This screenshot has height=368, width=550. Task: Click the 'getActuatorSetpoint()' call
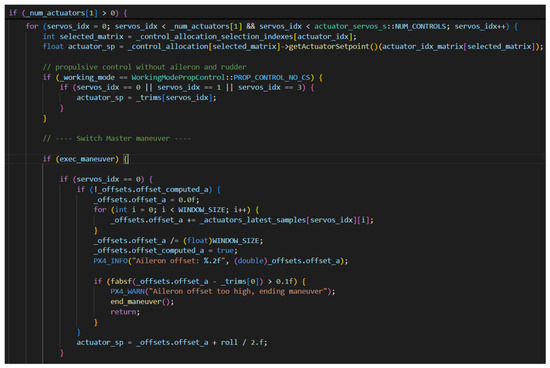point(333,47)
